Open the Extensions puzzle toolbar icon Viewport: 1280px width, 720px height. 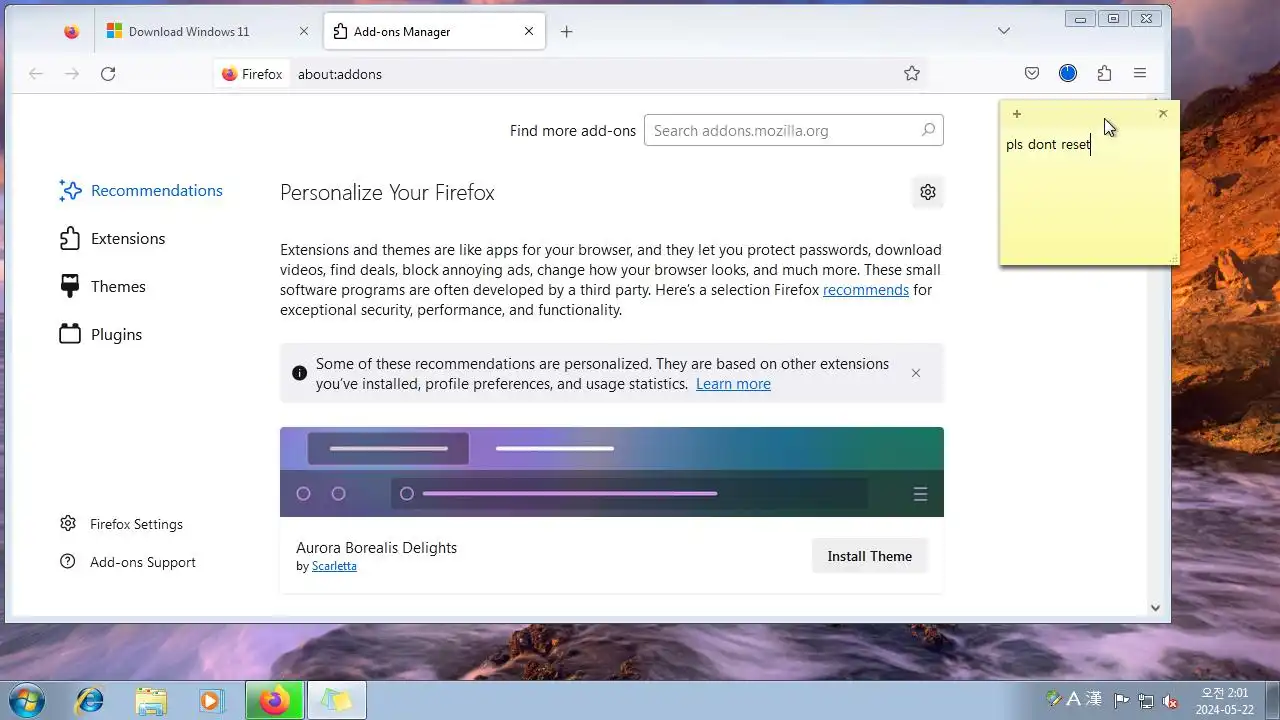1104,73
